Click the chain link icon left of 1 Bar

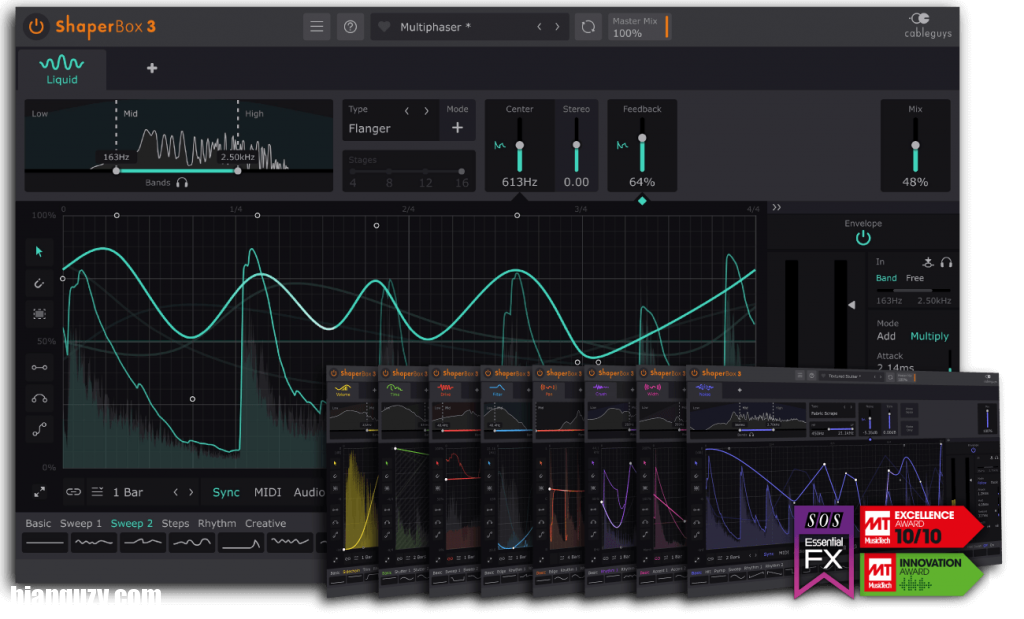point(73,492)
